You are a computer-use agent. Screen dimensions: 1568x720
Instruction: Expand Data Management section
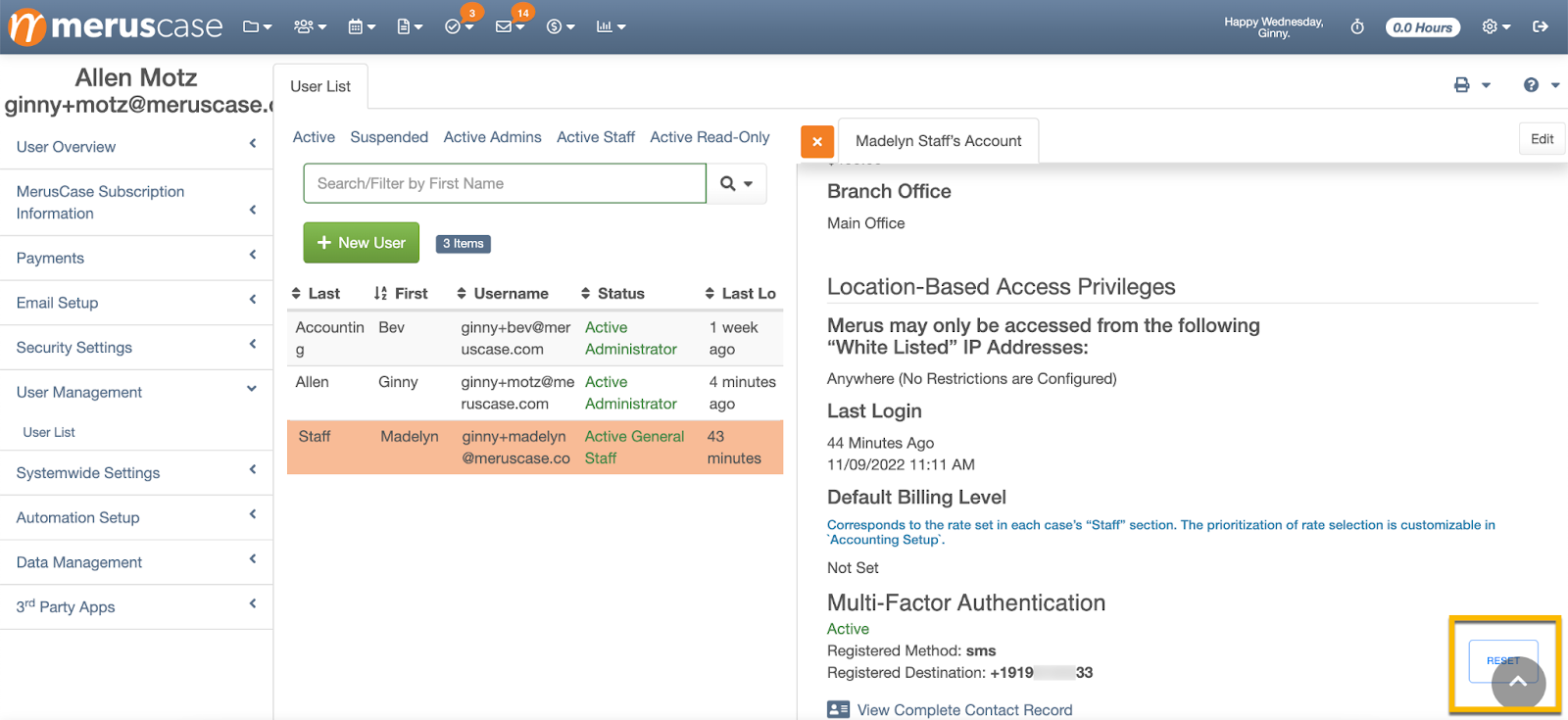pyautogui.click(x=136, y=562)
